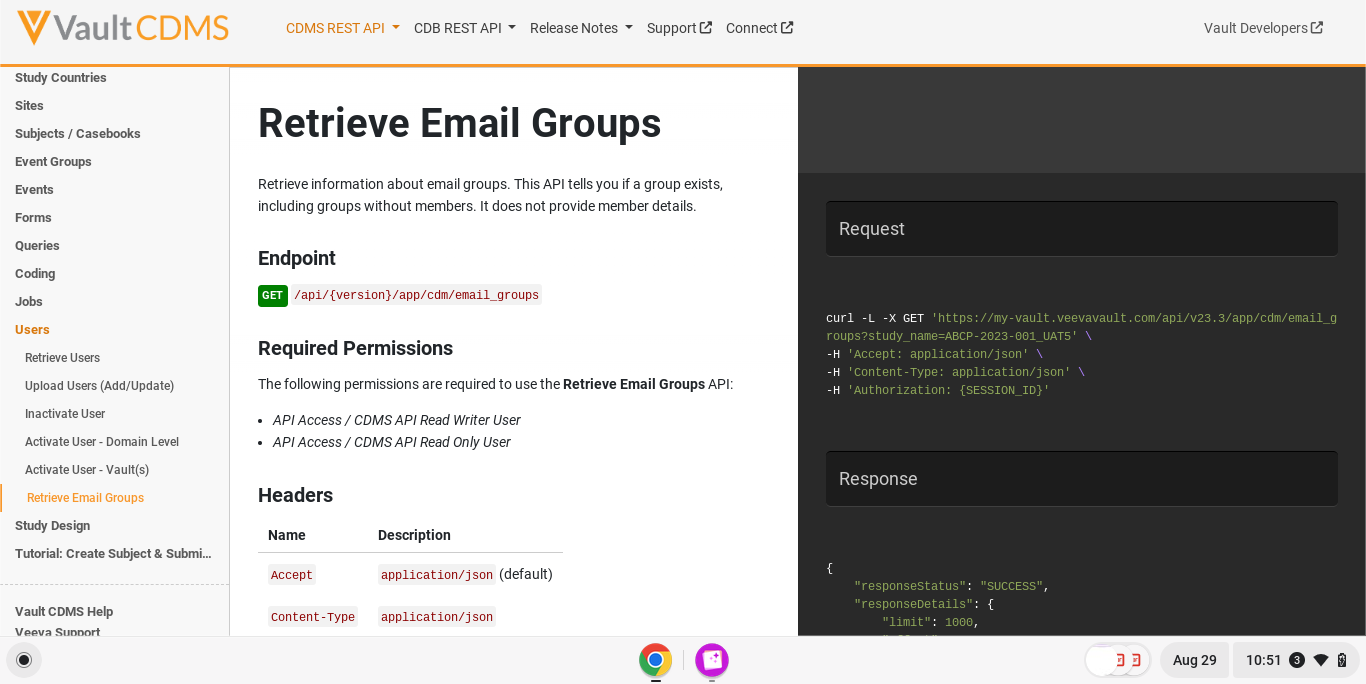Image resolution: width=1366 pixels, height=684 pixels.
Task: Open Google Chrome from the shelf
Action: pos(656,660)
